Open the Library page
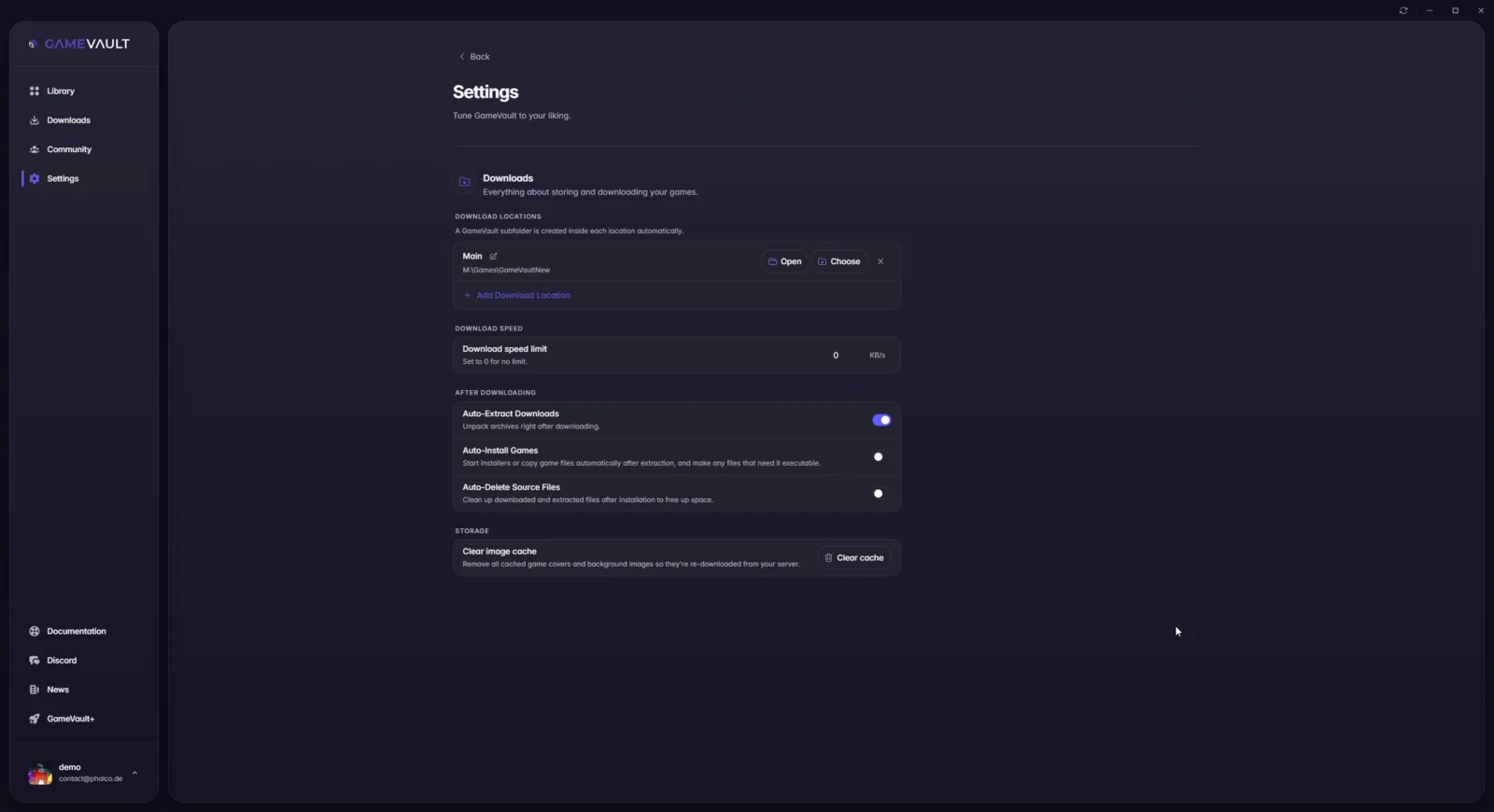This screenshot has height=812, width=1494. click(84, 91)
